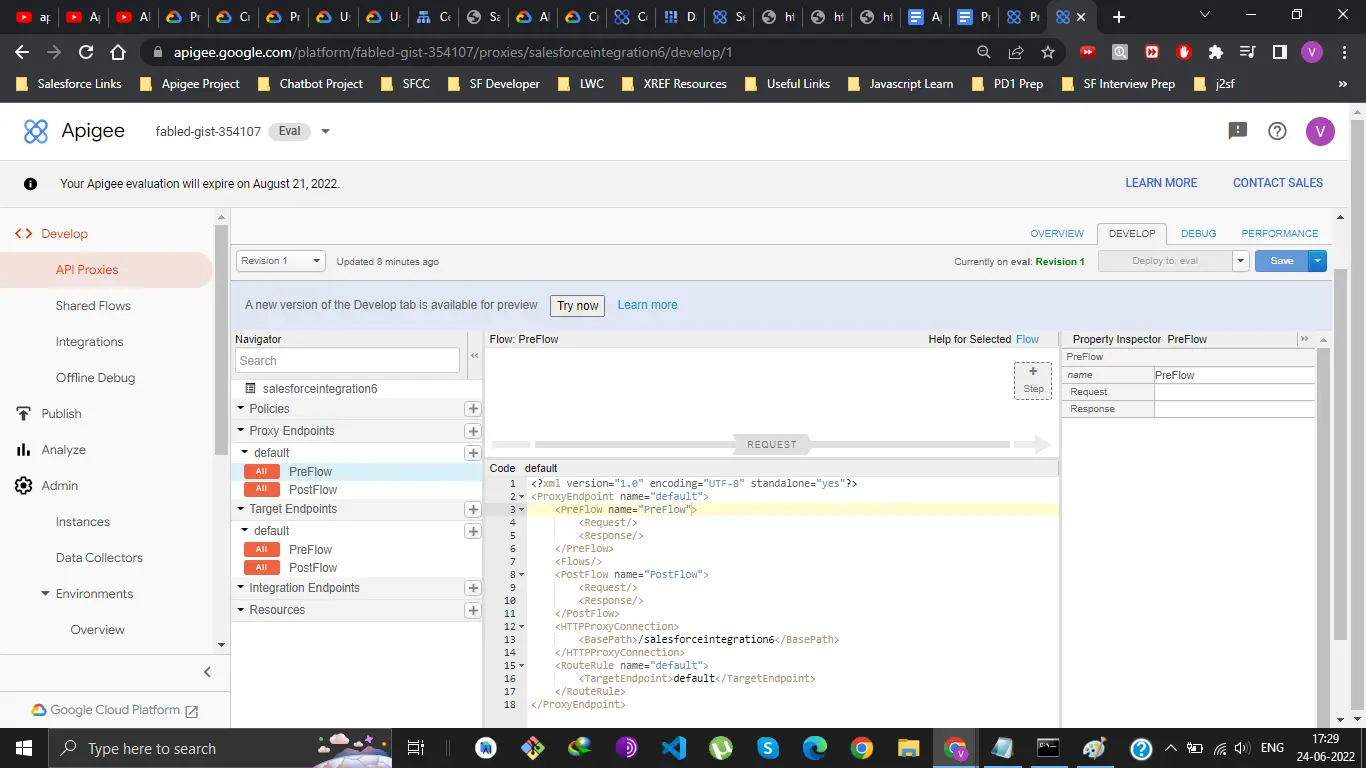Open the Deploy to eval dropdown arrow
This screenshot has width=1366, height=768.
[x=1241, y=261]
